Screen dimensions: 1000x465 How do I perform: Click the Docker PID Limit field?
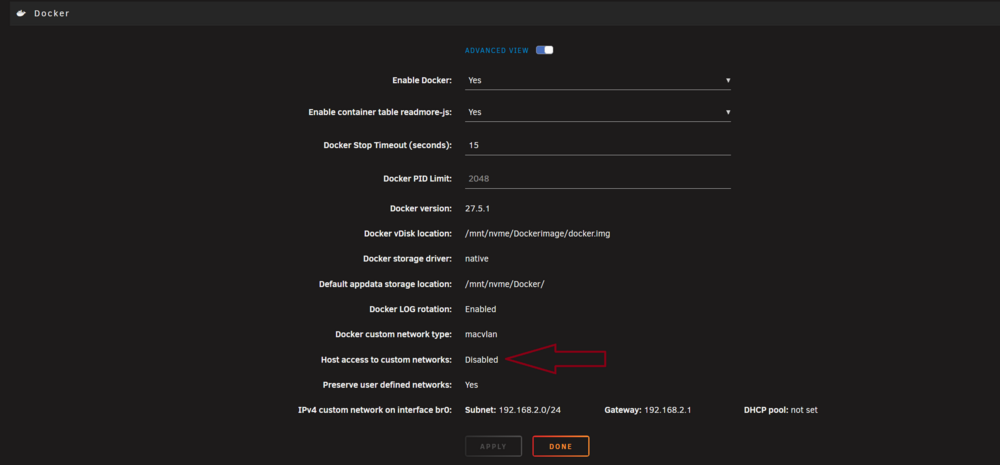coord(598,179)
